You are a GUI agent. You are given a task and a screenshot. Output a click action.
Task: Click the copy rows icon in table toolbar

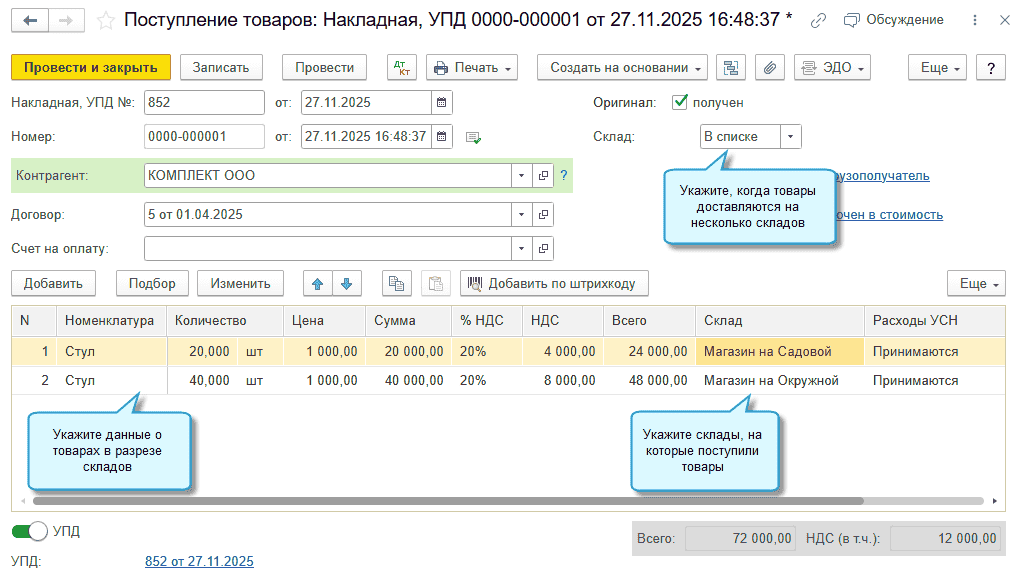tap(397, 283)
